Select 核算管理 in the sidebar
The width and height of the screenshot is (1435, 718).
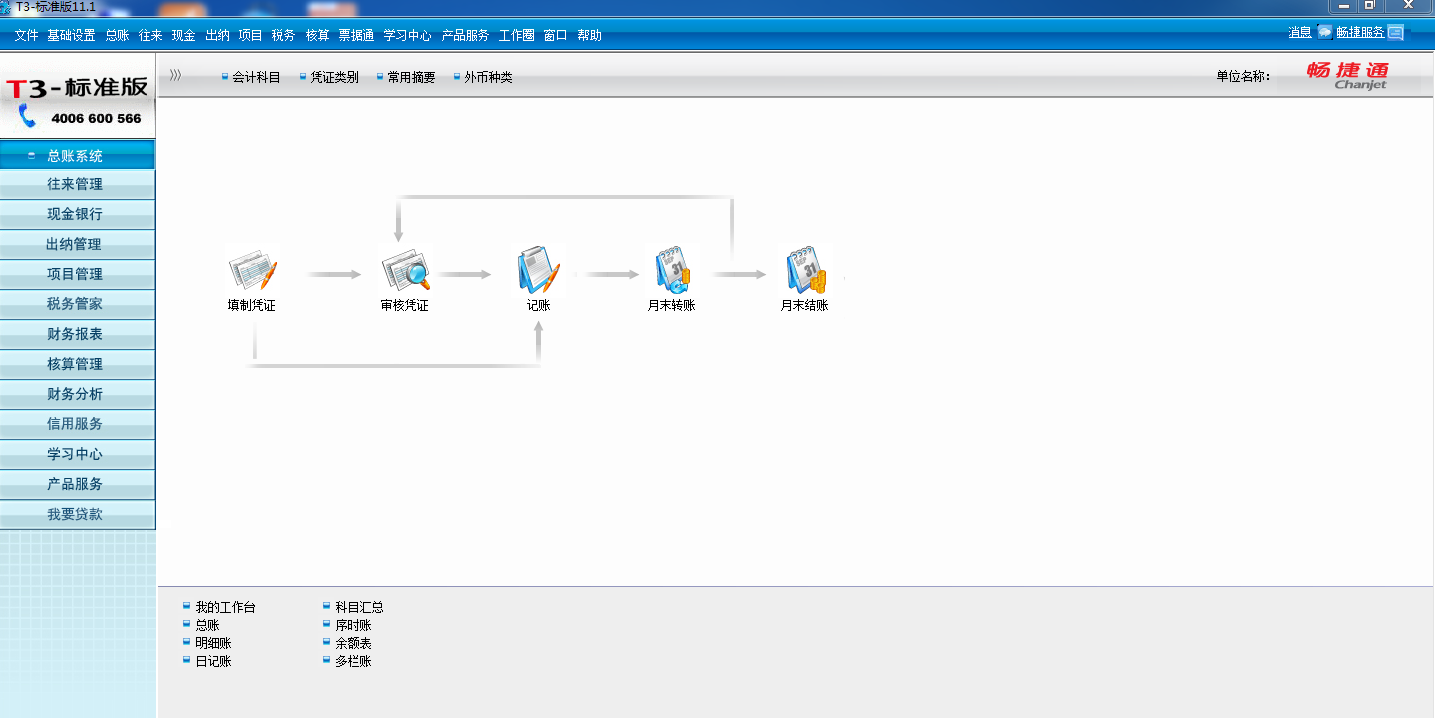click(x=77, y=364)
